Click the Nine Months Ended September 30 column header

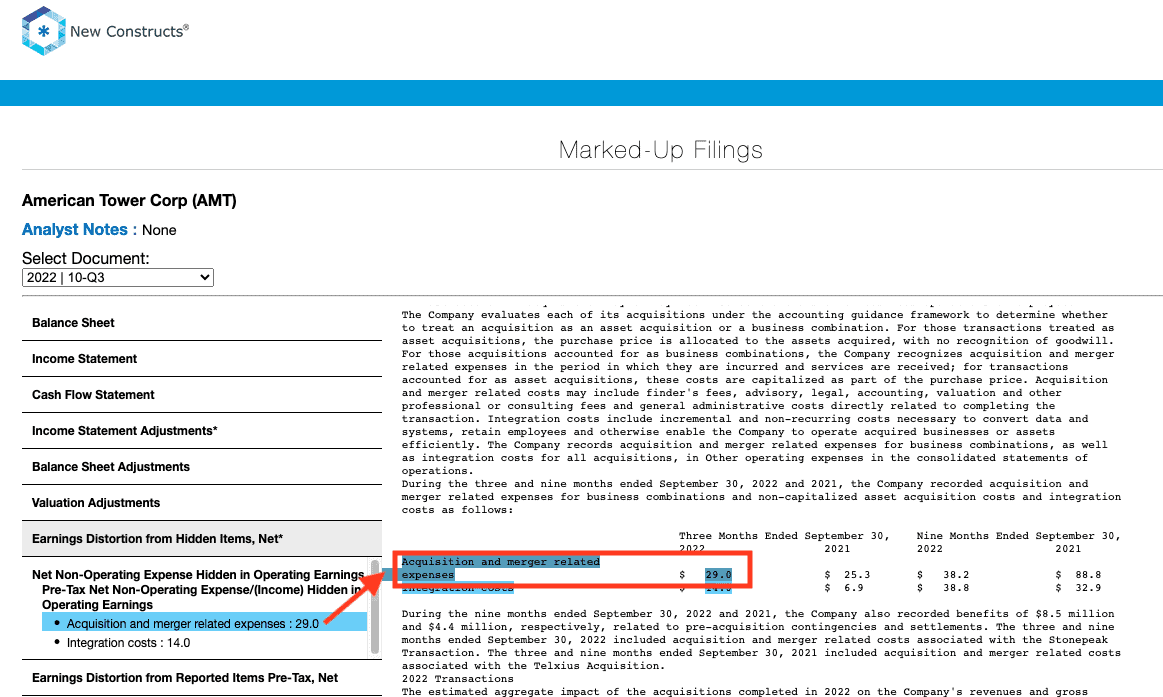coord(1018,535)
